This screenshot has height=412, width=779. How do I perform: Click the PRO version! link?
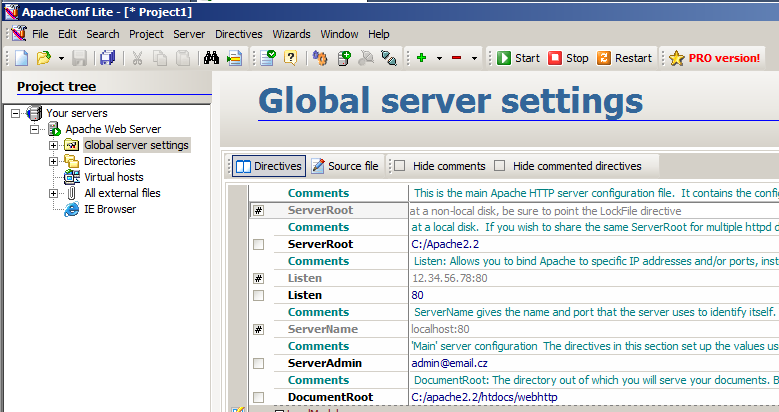pyautogui.click(x=714, y=58)
